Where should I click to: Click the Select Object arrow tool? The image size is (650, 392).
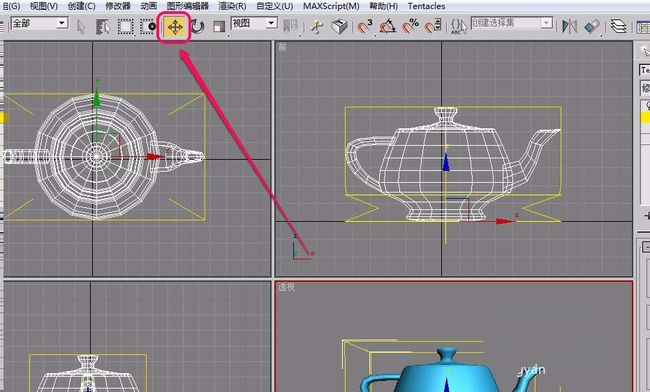(81, 27)
